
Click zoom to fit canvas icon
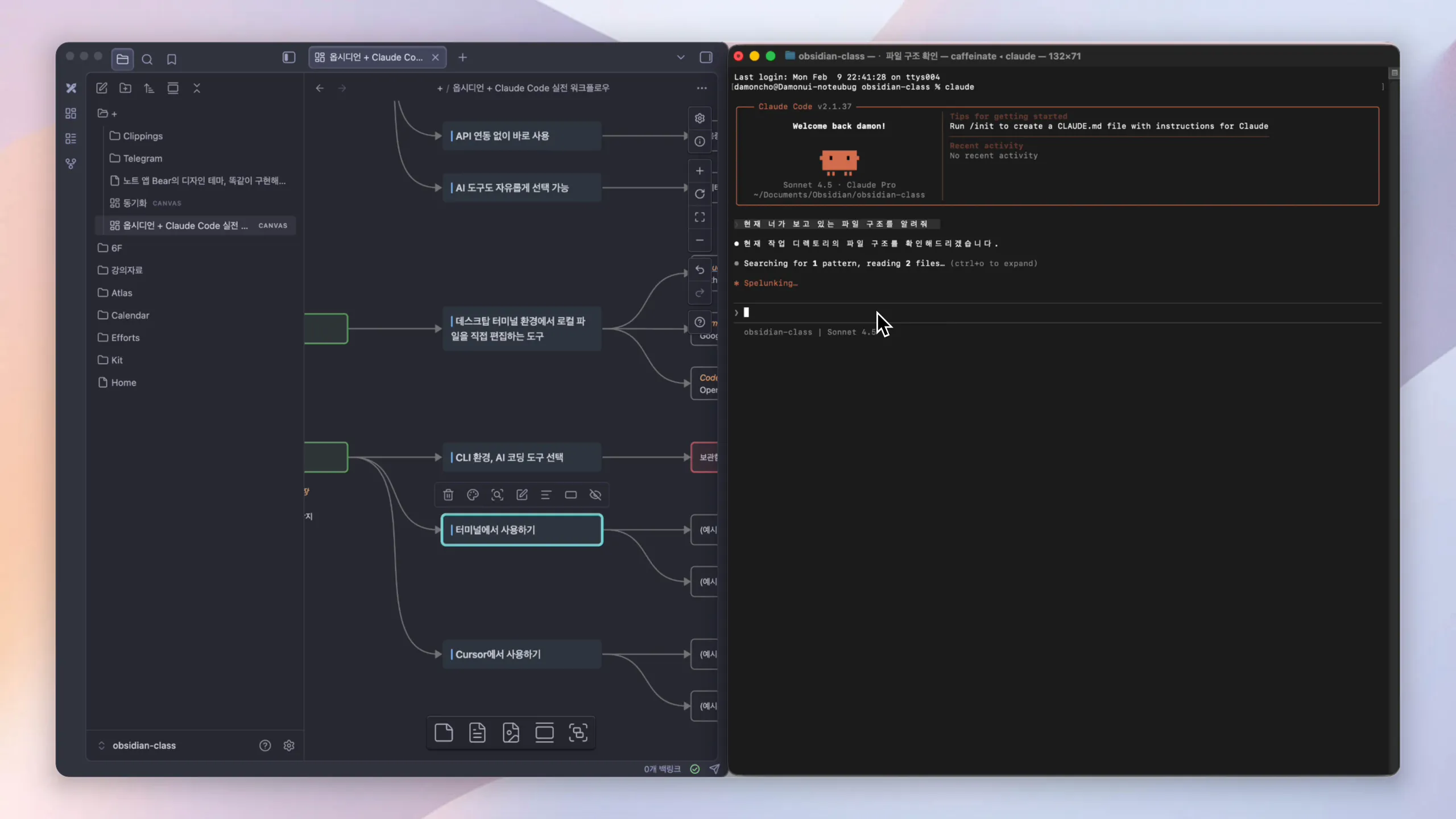[700, 217]
